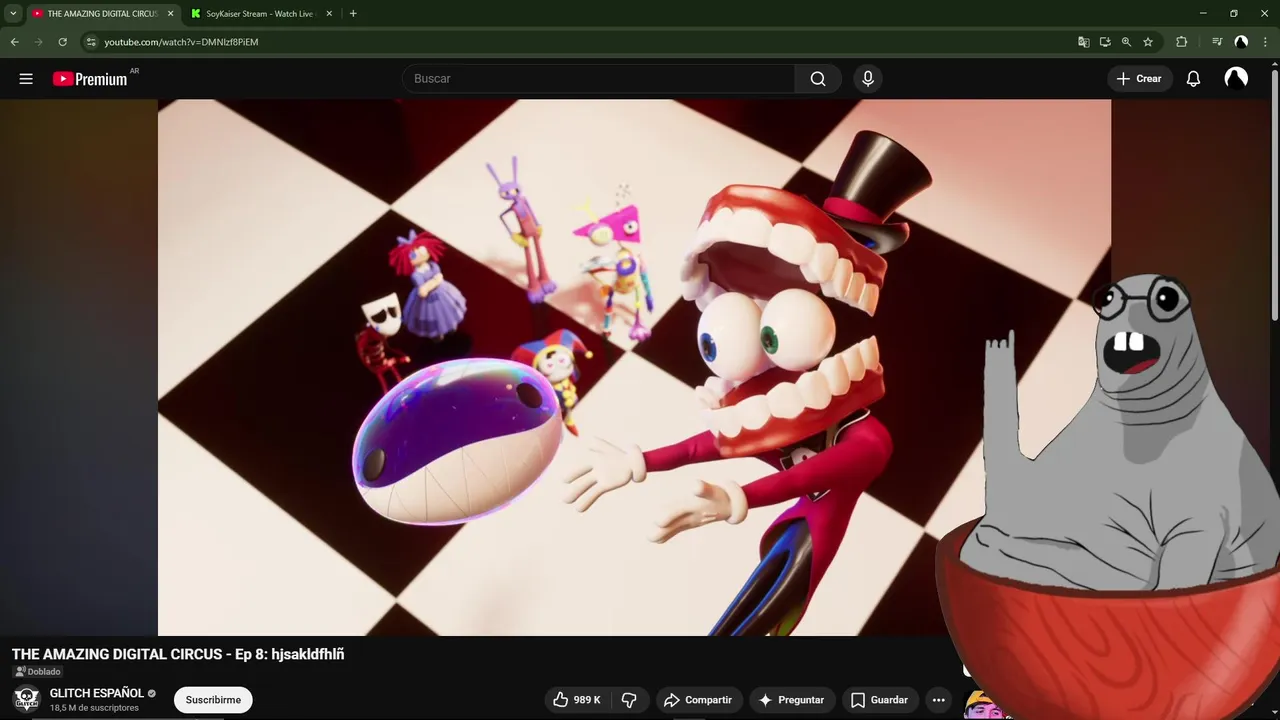Viewport: 1280px width, 720px height.
Task: Click the Buscar search field
Action: [x=598, y=79]
